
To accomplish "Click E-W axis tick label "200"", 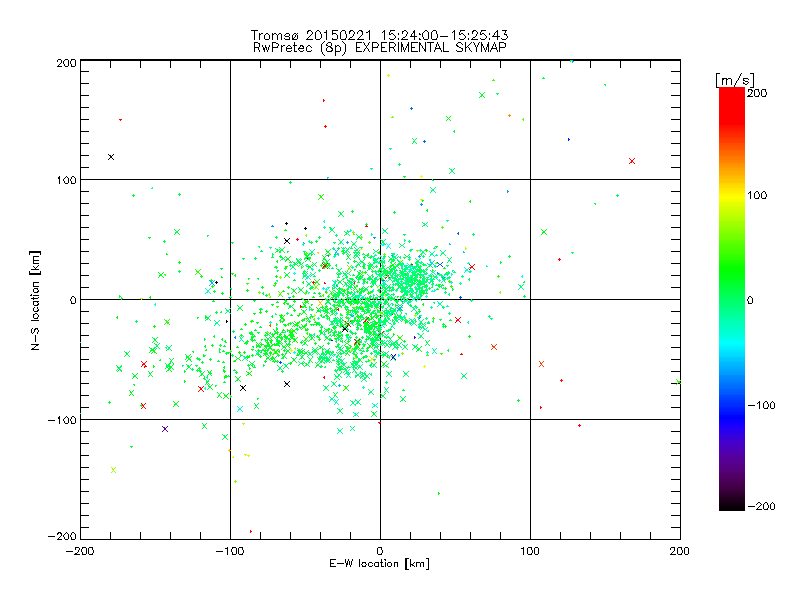I will coord(680,551).
